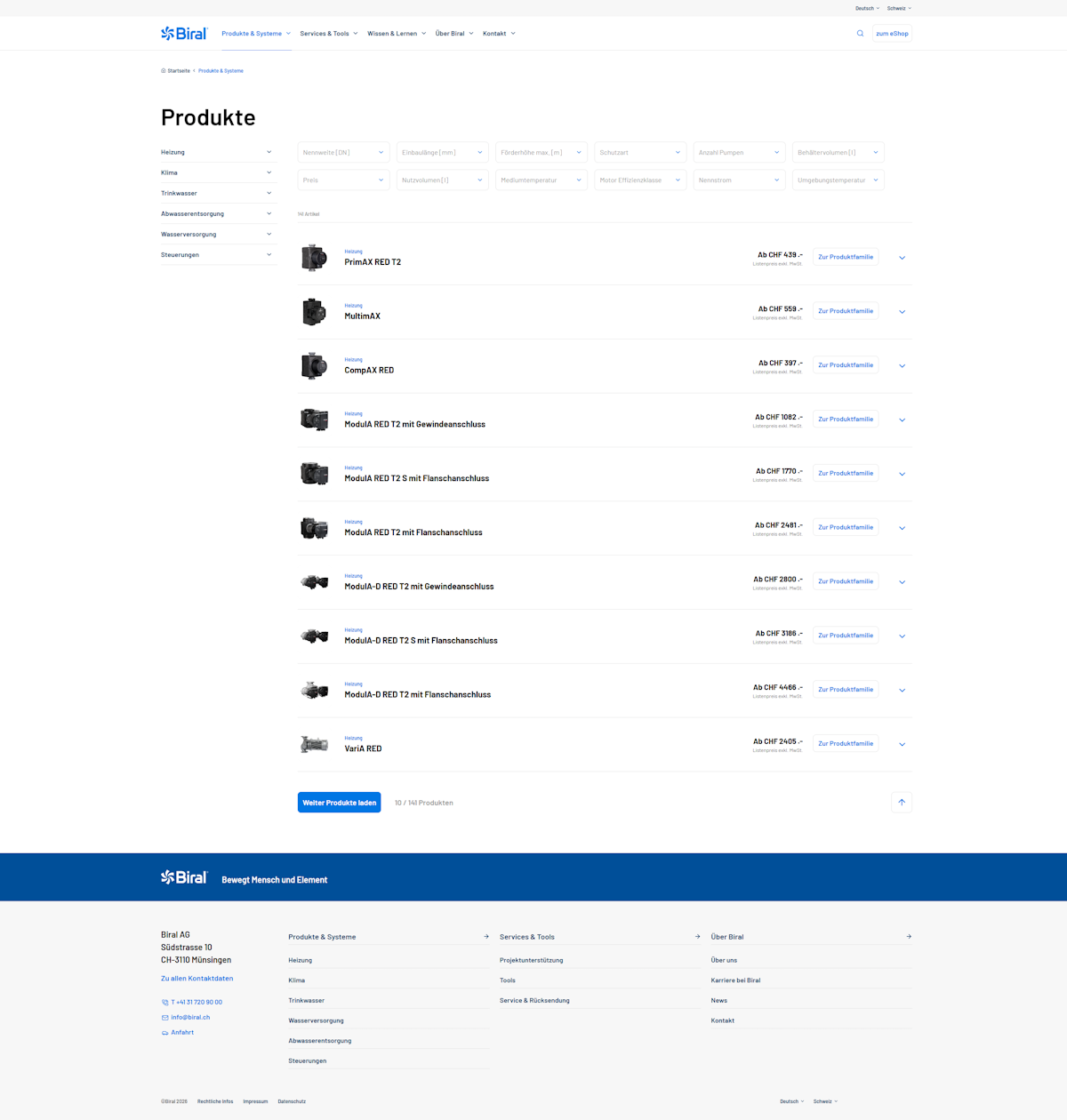Click Weiter Produkte laden button
This screenshot has width=1067, height=1120.
click(339, 803)
